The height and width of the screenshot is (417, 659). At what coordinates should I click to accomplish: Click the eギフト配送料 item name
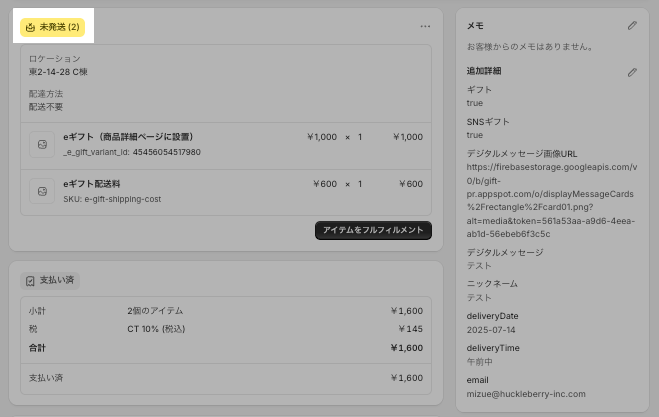pyautogui.click(x=92, y=184)
